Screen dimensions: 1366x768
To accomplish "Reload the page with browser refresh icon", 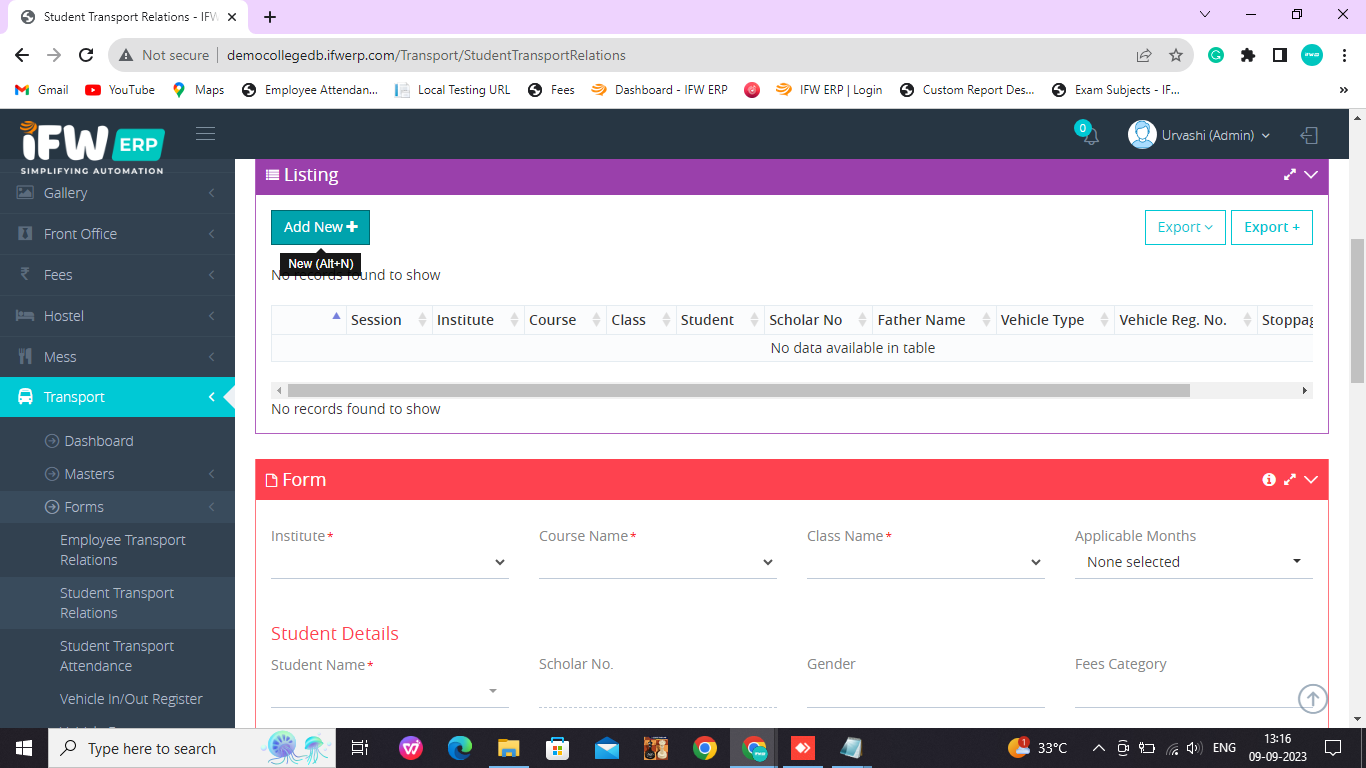I will click(86, 55).
